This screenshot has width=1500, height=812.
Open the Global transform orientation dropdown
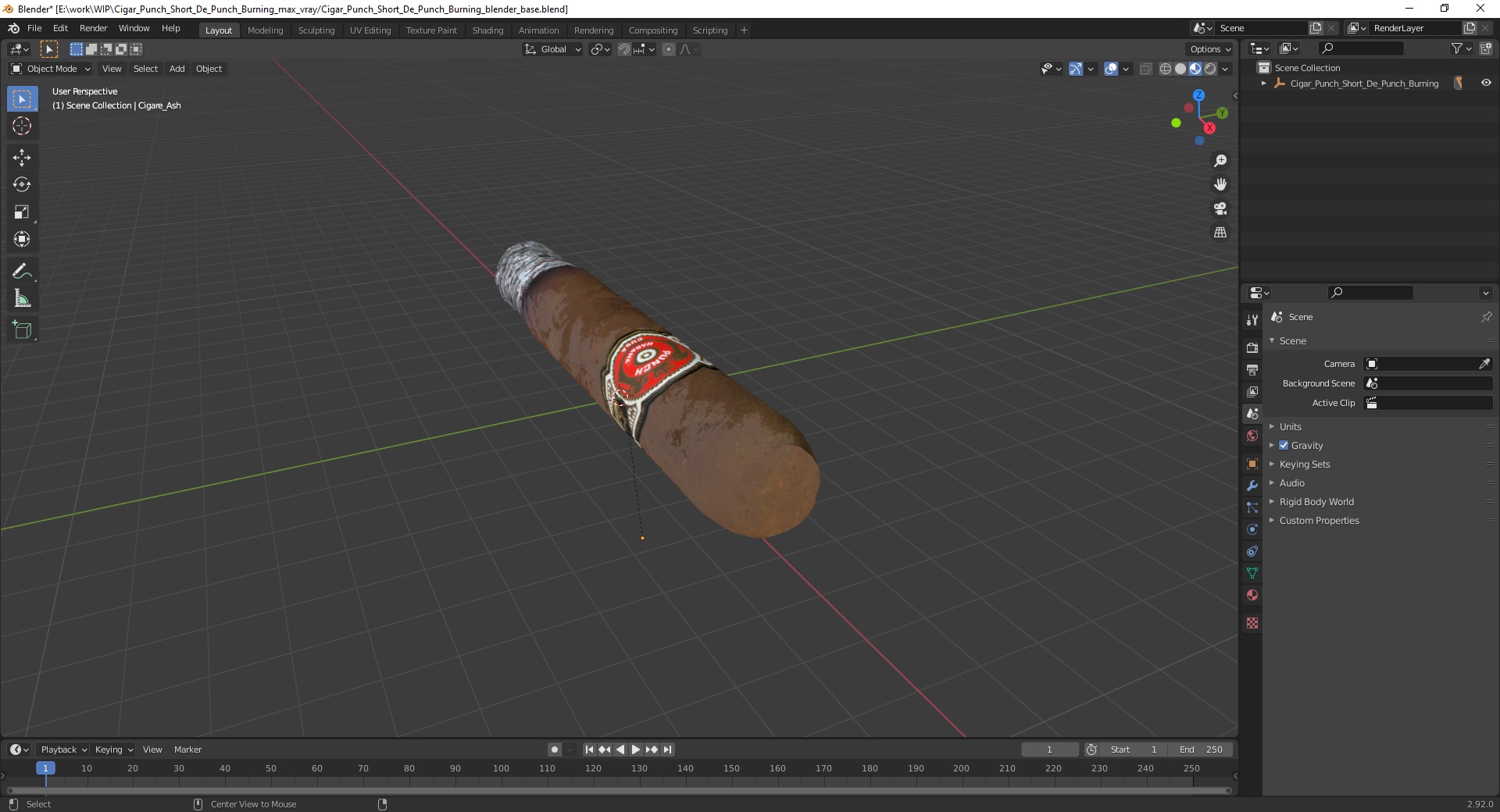552,49
